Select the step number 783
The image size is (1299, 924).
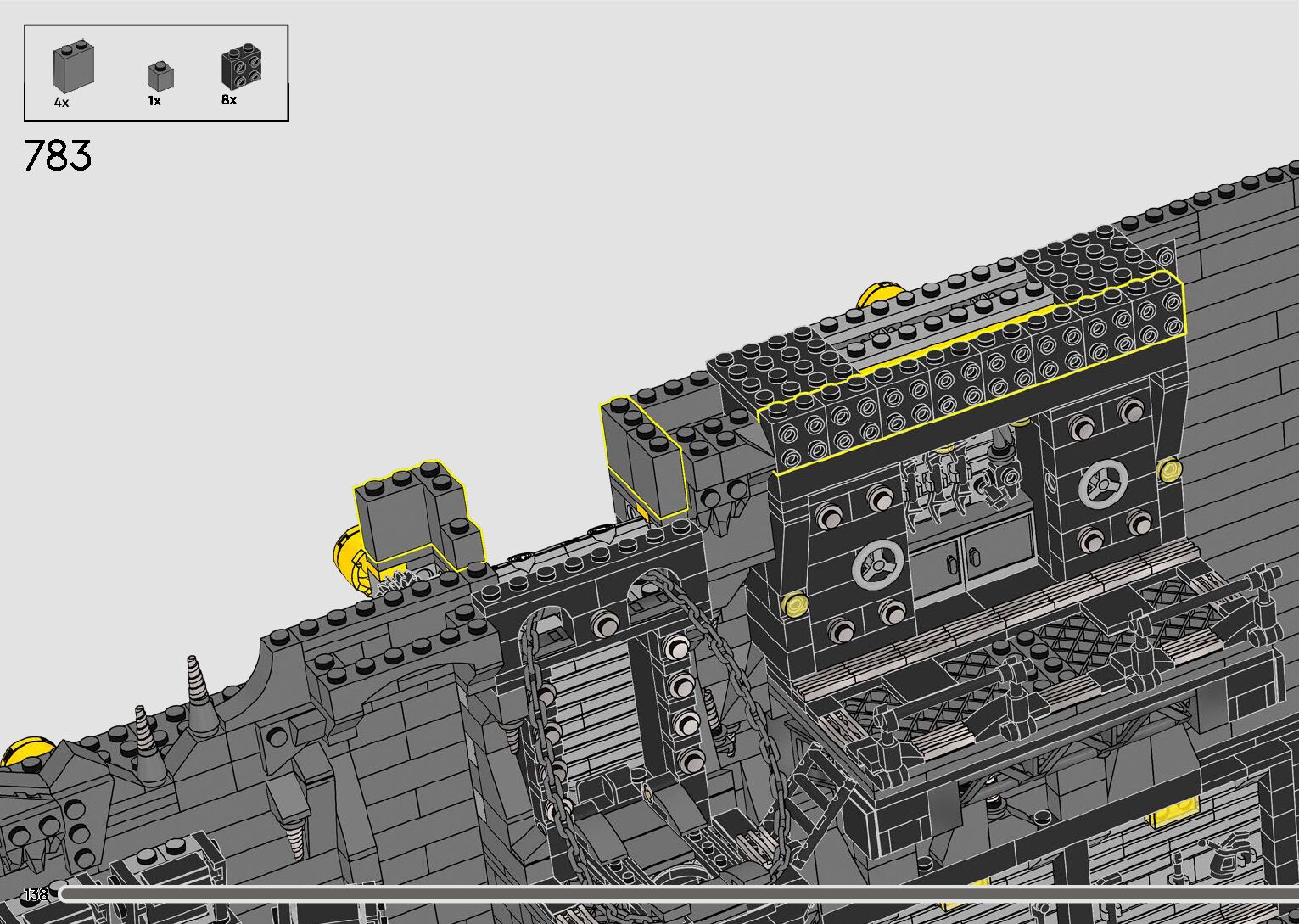[x=58, y=156]
